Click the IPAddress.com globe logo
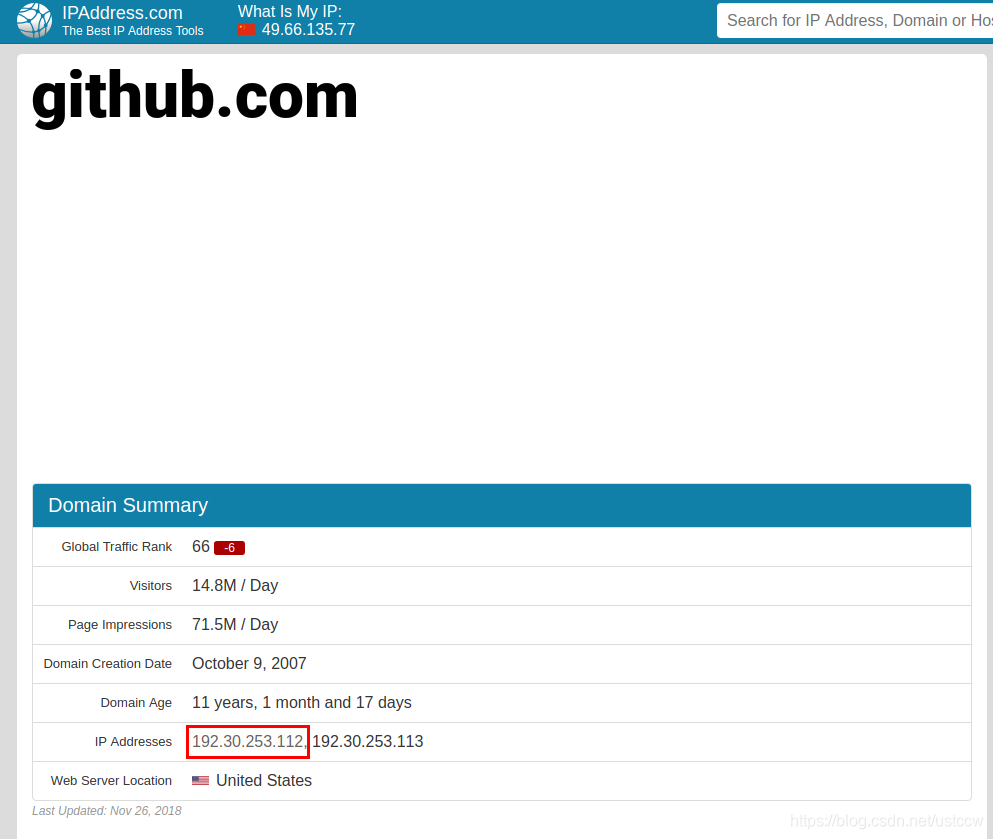Screen dimensions: 993x839 coord(34,20)
